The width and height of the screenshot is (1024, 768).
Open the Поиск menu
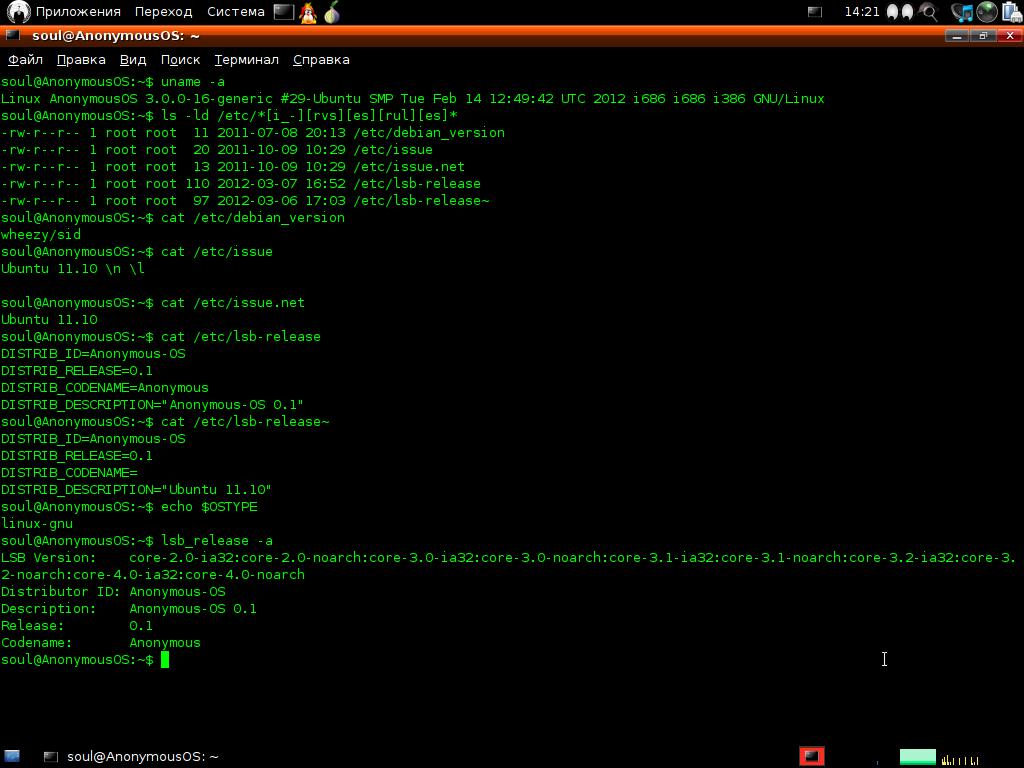coord(180,59)
